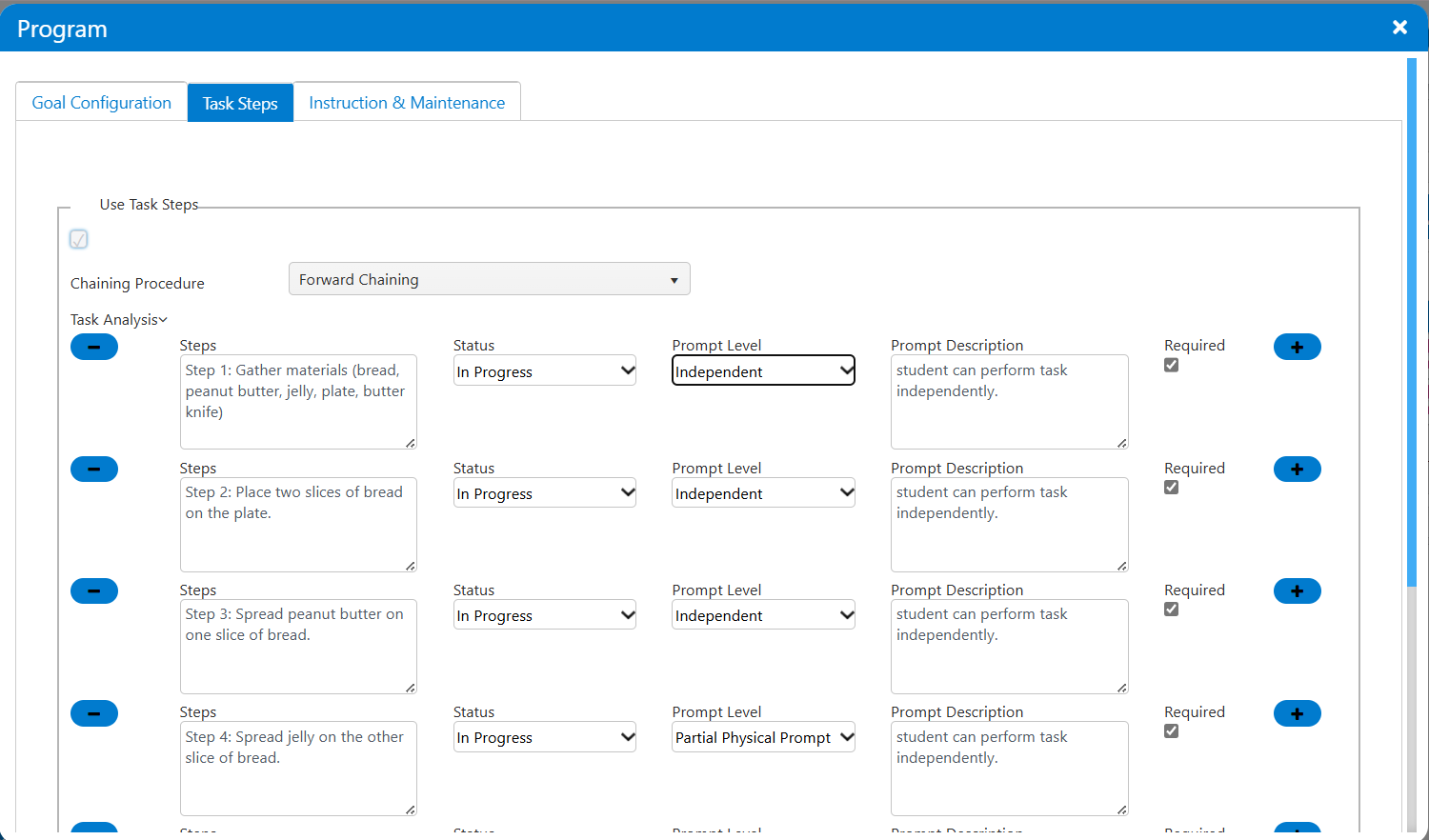Open the Status dropdown for Step 2
1429x840 pixels.
point(545,492)
